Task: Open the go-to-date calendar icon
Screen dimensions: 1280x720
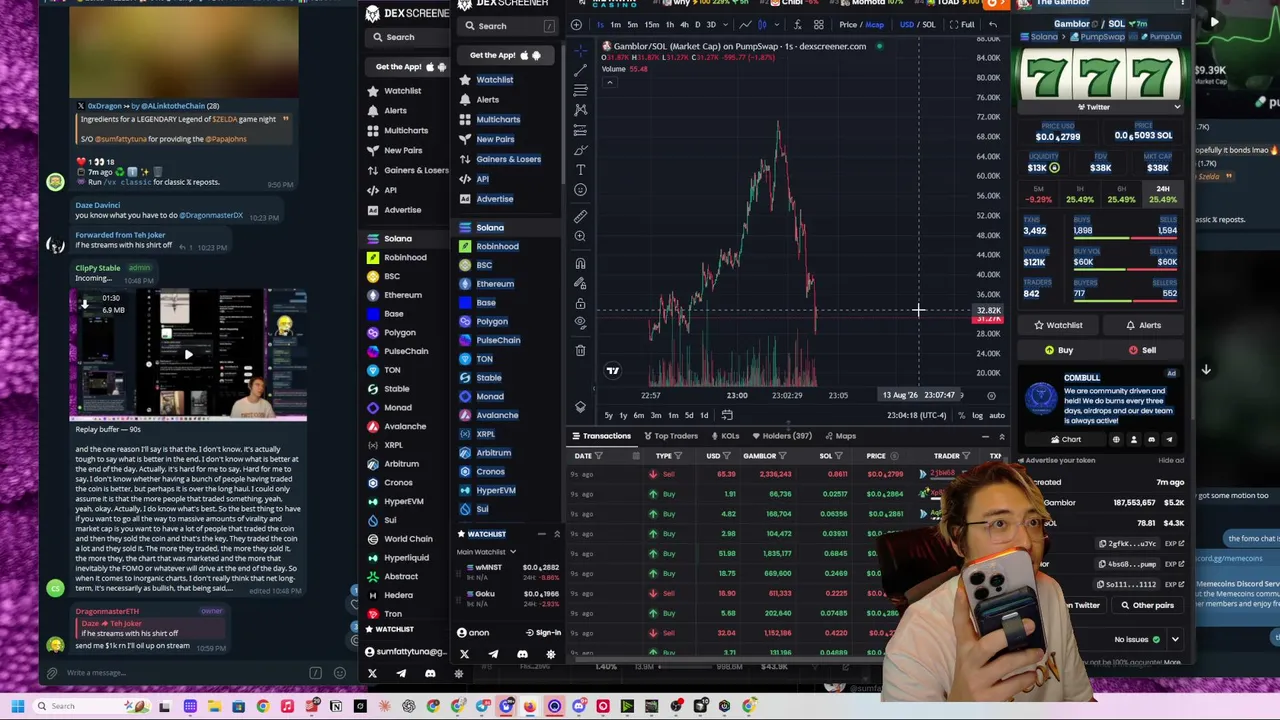Action: 727,415
